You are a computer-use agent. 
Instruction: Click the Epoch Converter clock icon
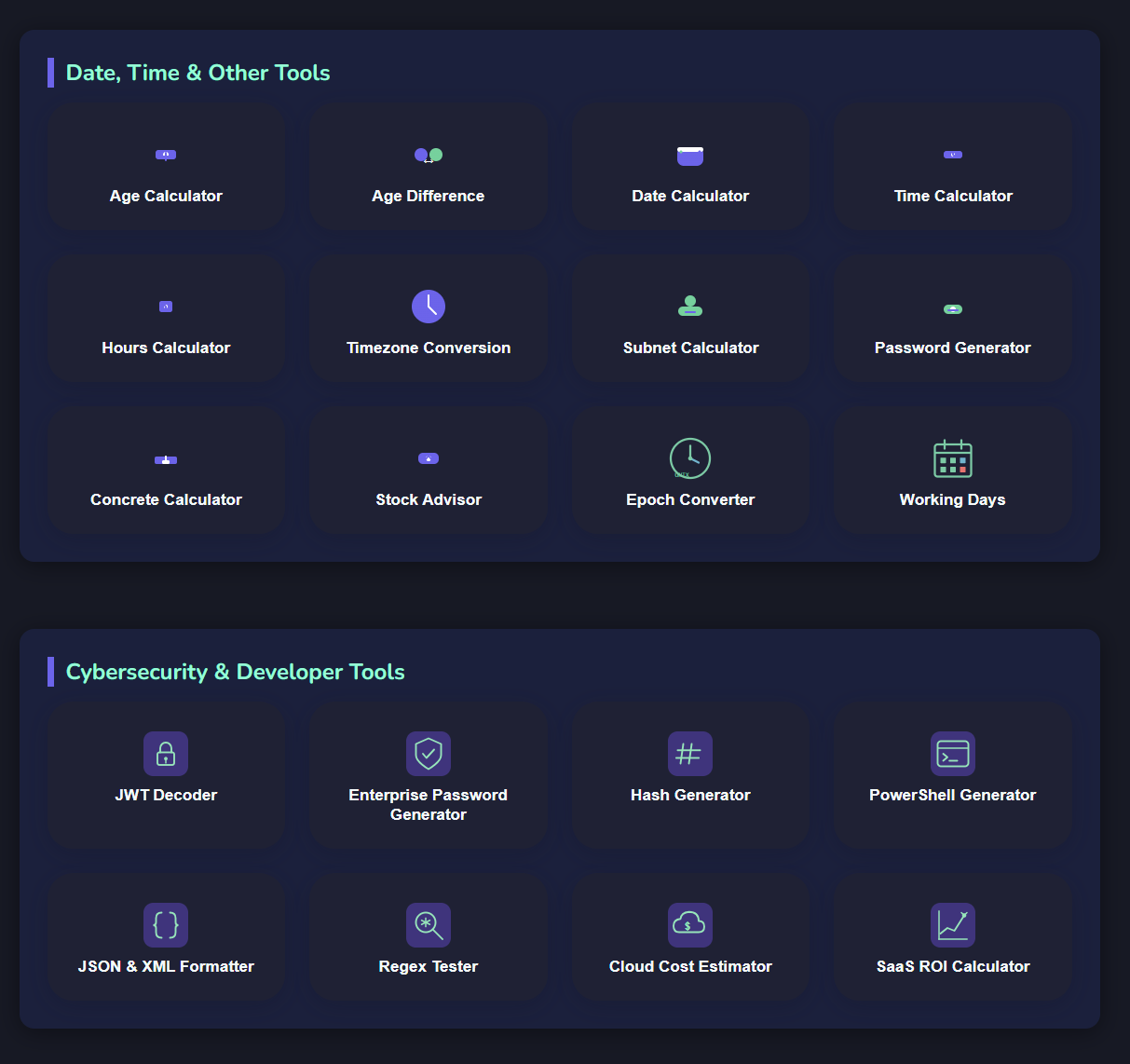(689, 458)
